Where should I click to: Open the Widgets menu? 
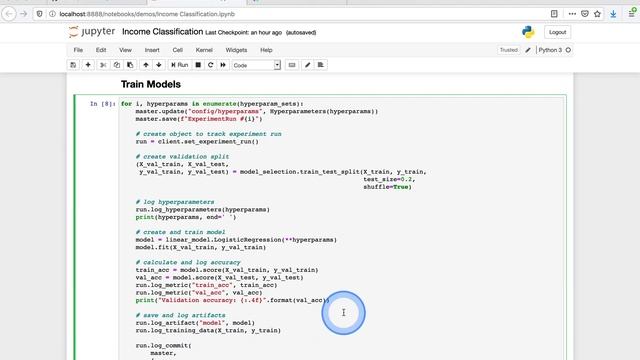tap(236, 50)
